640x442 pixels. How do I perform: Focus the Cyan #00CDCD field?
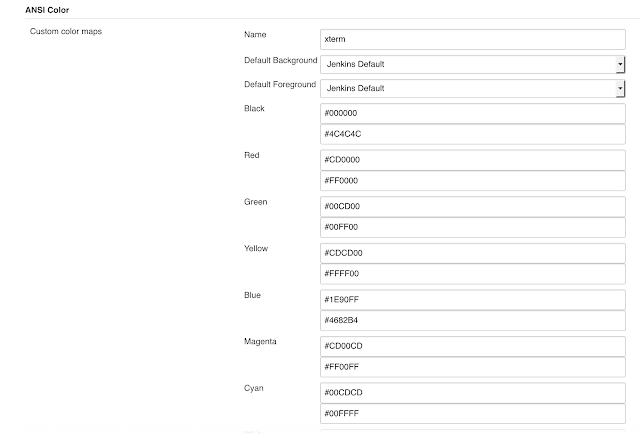point(473,393)
